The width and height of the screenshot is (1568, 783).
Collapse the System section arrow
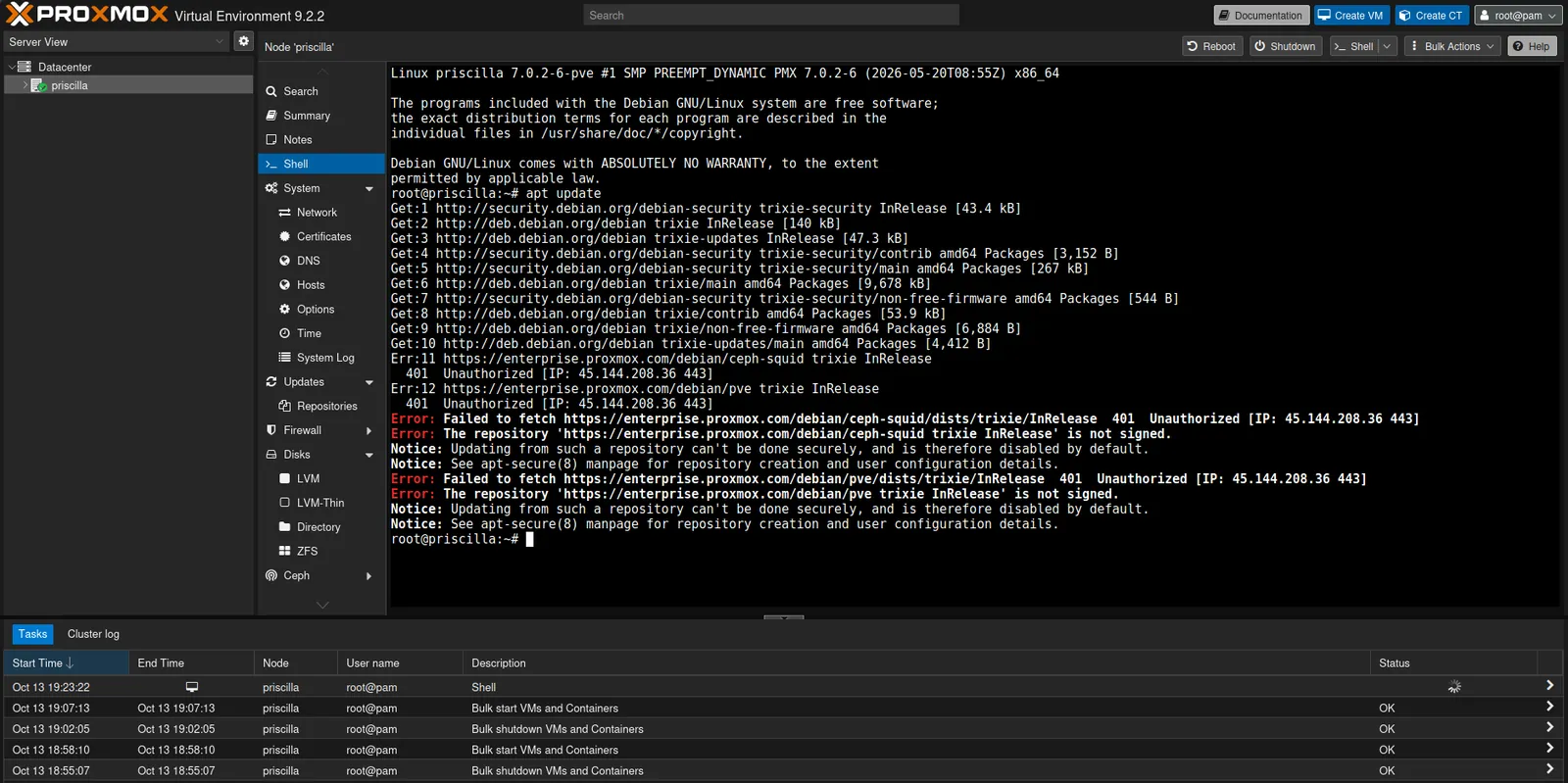[x=369, y=189]
